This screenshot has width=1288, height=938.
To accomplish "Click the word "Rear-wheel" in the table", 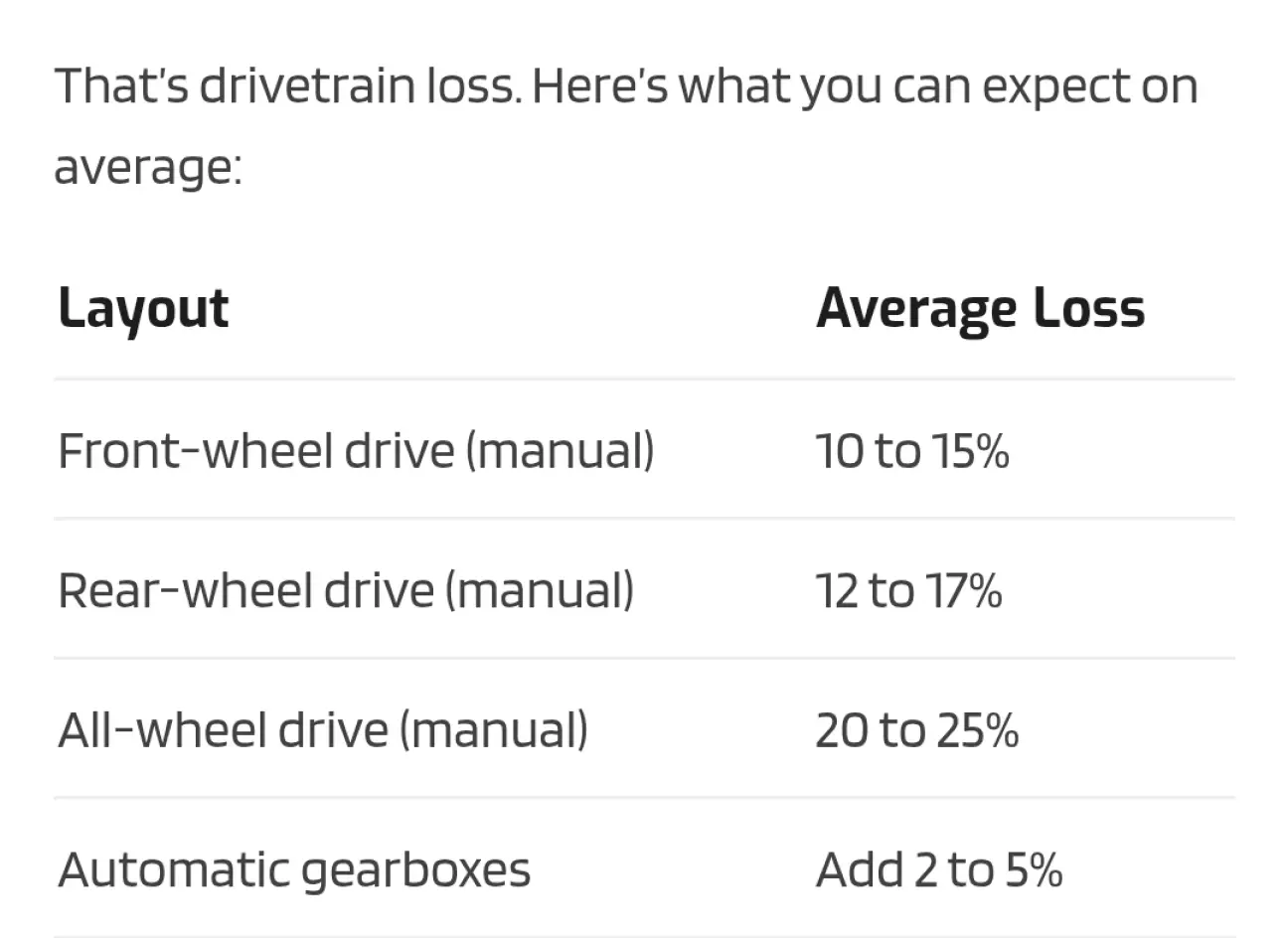I will pyautogui.click(x=185, y=590).
